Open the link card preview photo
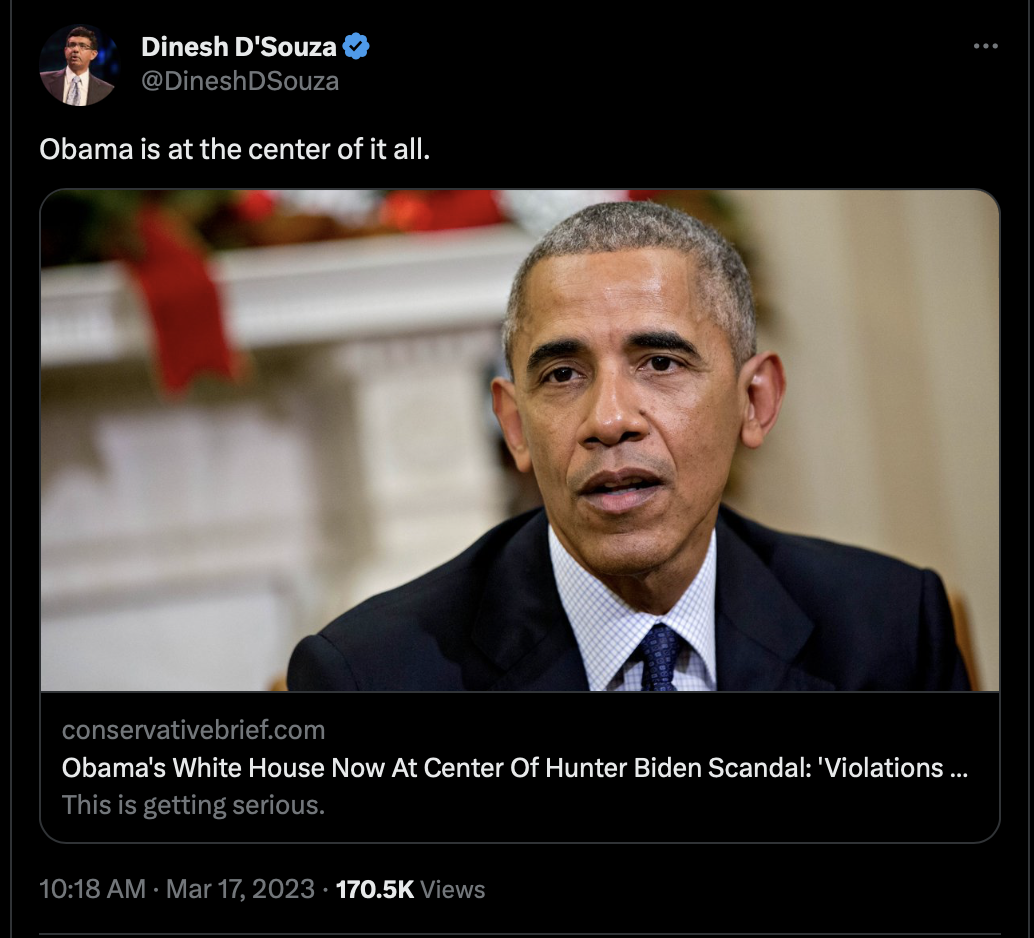Image resolution: width=1034 pixels, height=938 pixels. [520, 441]
